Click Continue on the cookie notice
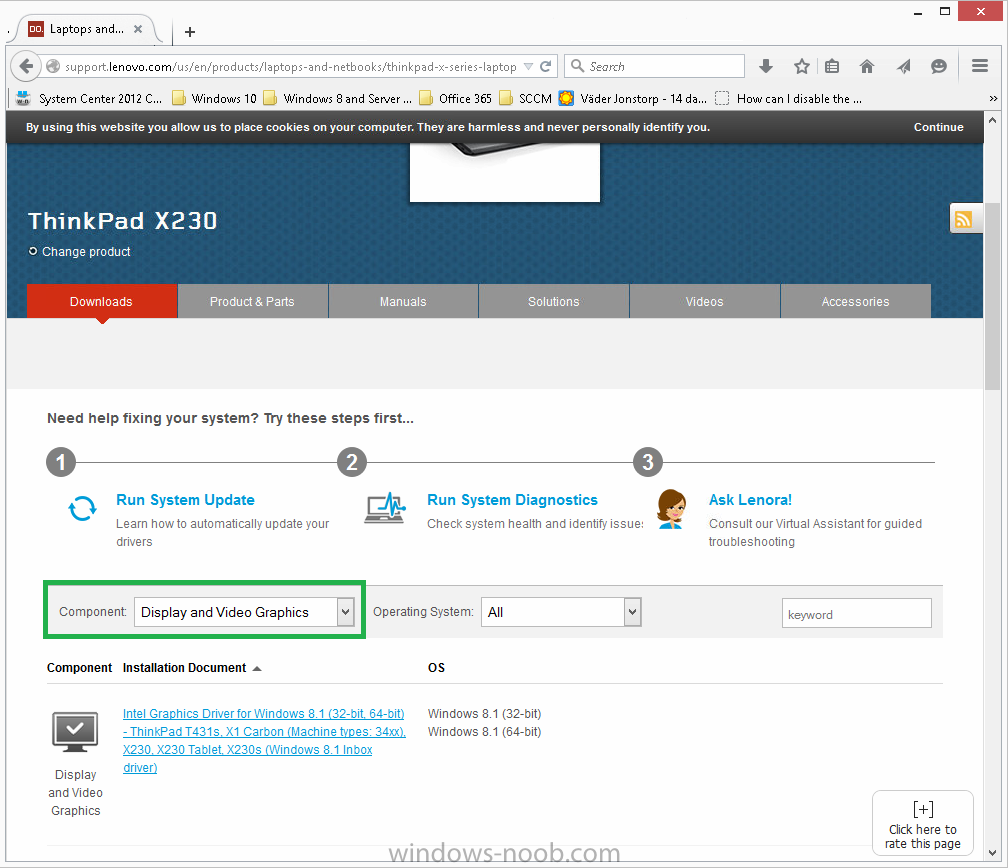This screenshot has width=1008, height=868. (x=939, y=127)
